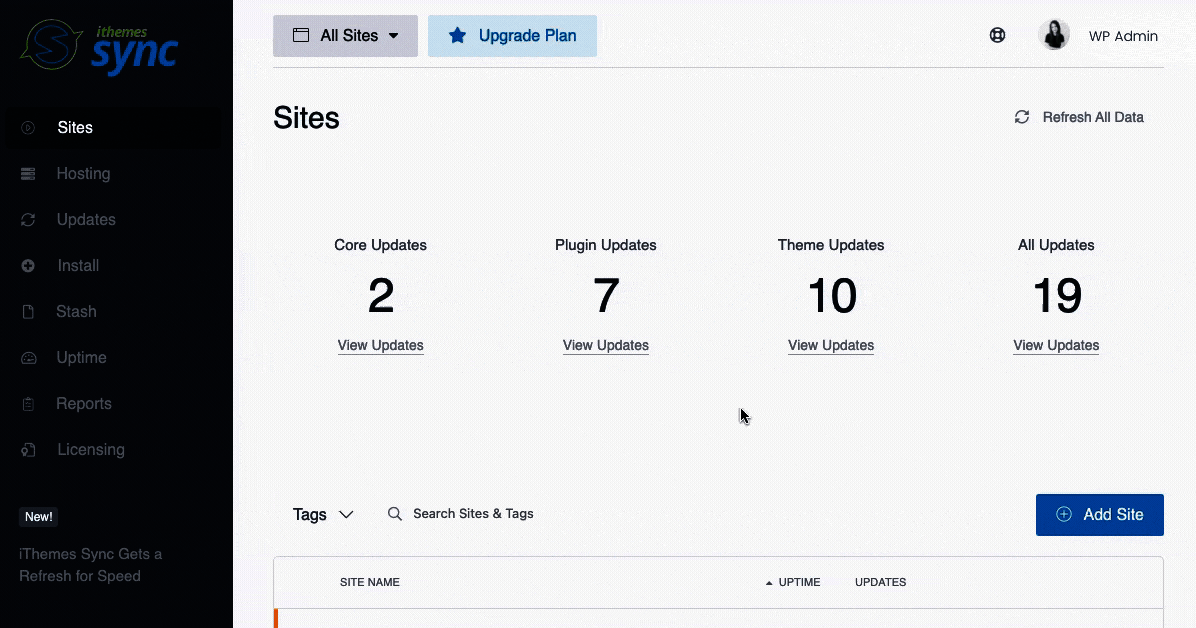Open the Hosting section

[x=83, y=173]
